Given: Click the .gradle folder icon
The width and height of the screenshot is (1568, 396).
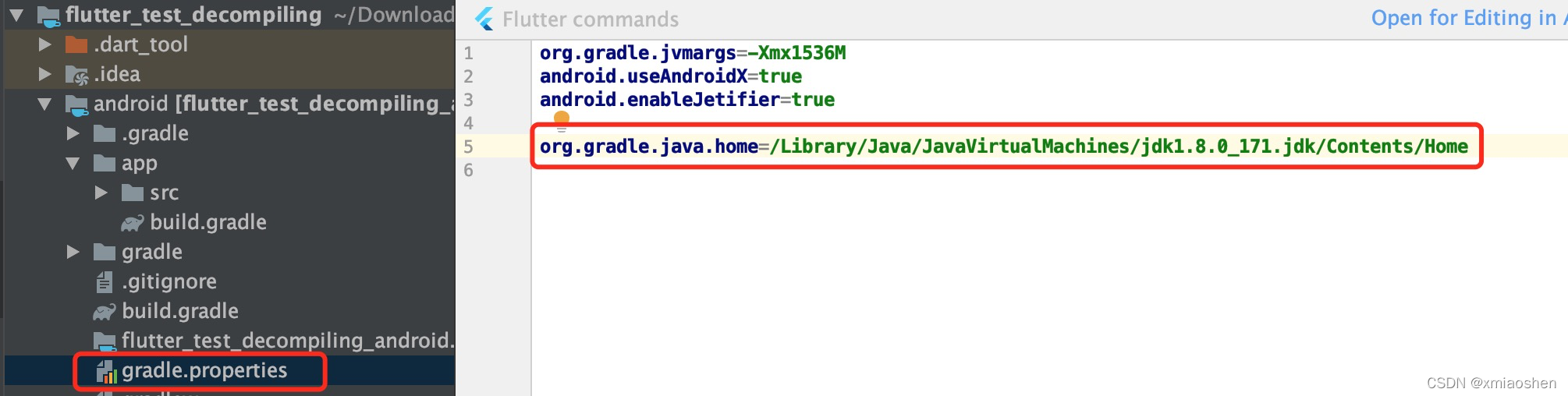Looking at the screenshot, I should 105,133.
